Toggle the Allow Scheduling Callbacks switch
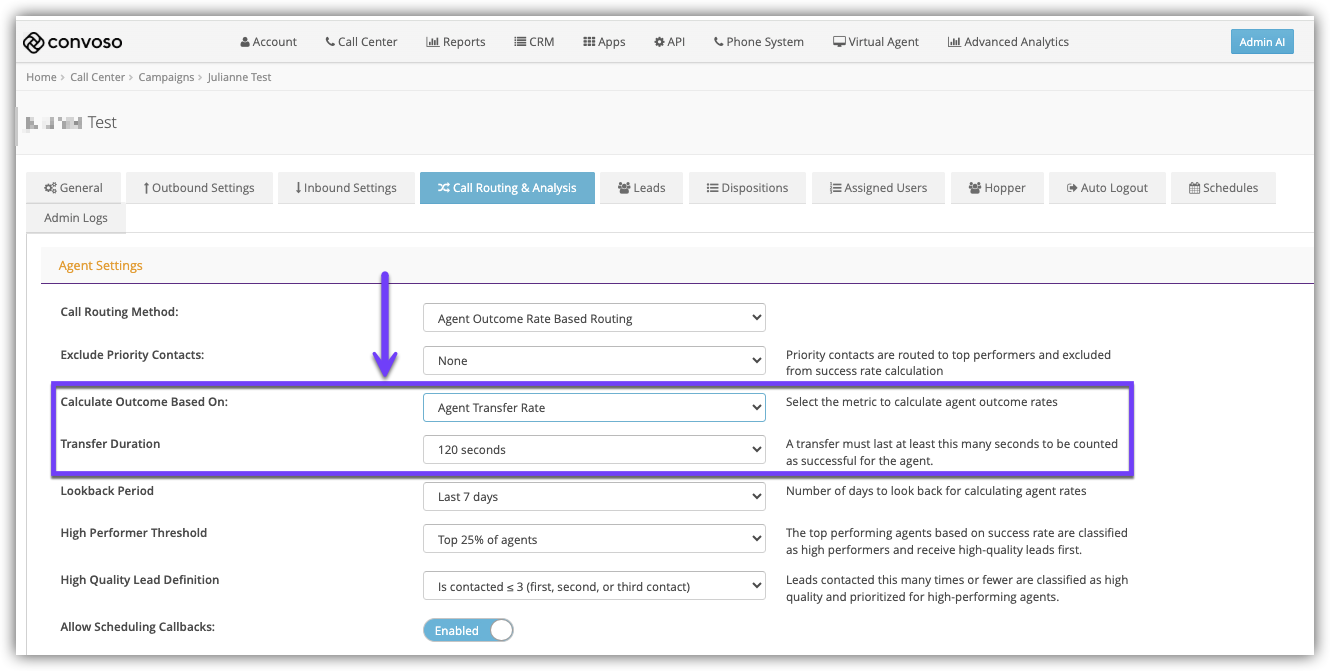Image resolution: width=1330 pixels, height=671 pixels. click(x=468, y=631)
